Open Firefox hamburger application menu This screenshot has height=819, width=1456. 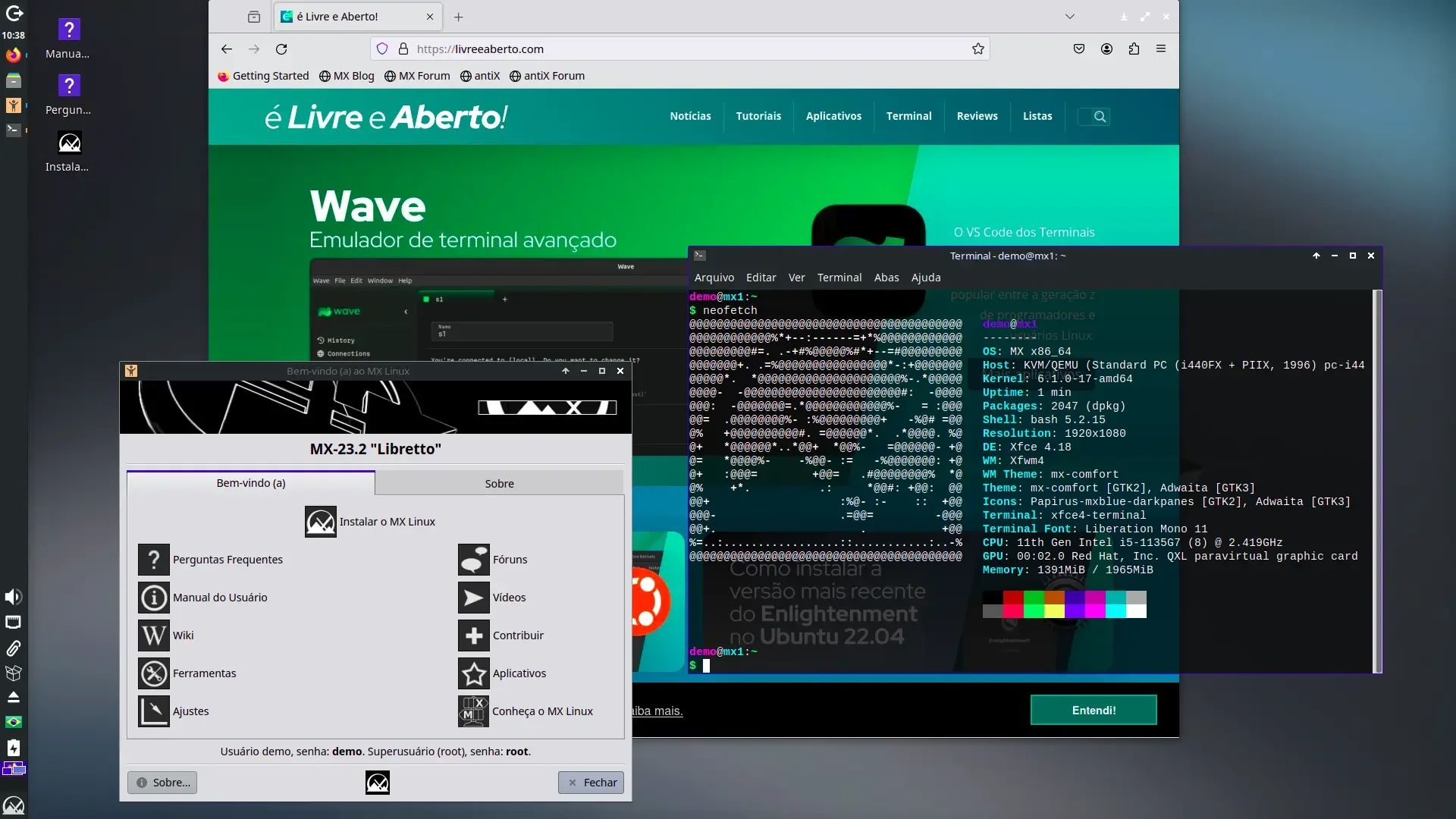[x=1161, y=49]
